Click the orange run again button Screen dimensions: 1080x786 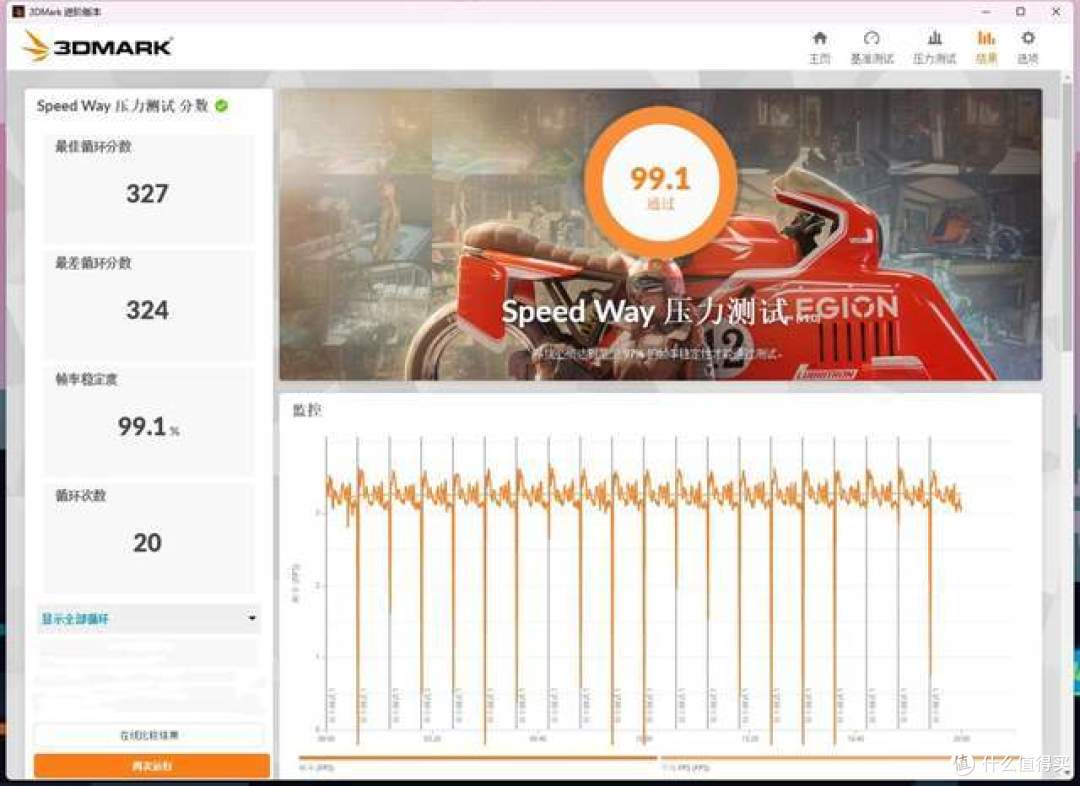pyautogui.click(x=152, y=765)
